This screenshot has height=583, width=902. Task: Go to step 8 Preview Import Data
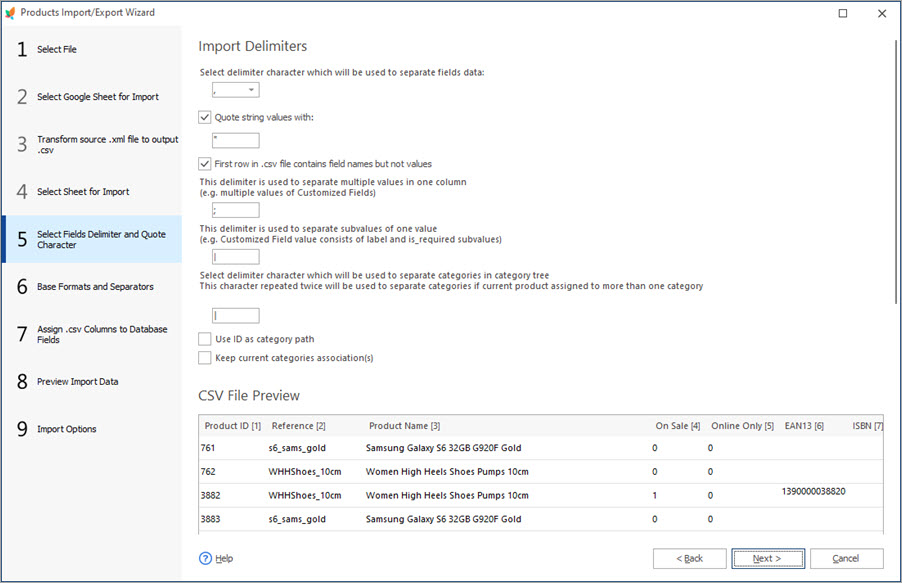[92, 382]
